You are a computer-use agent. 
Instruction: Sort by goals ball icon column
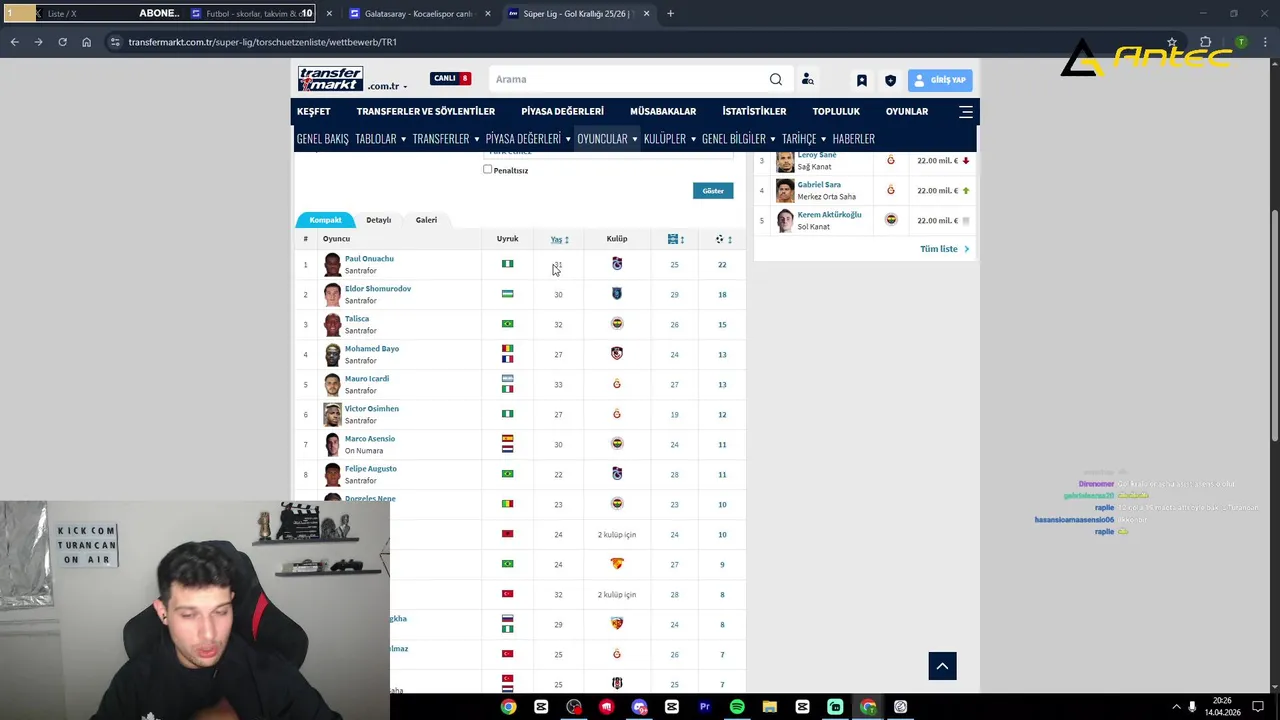(723, 239)
